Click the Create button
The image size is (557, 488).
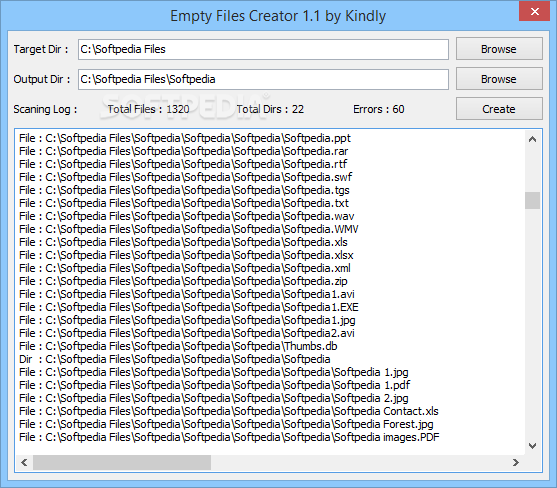[x=499, y=109]
